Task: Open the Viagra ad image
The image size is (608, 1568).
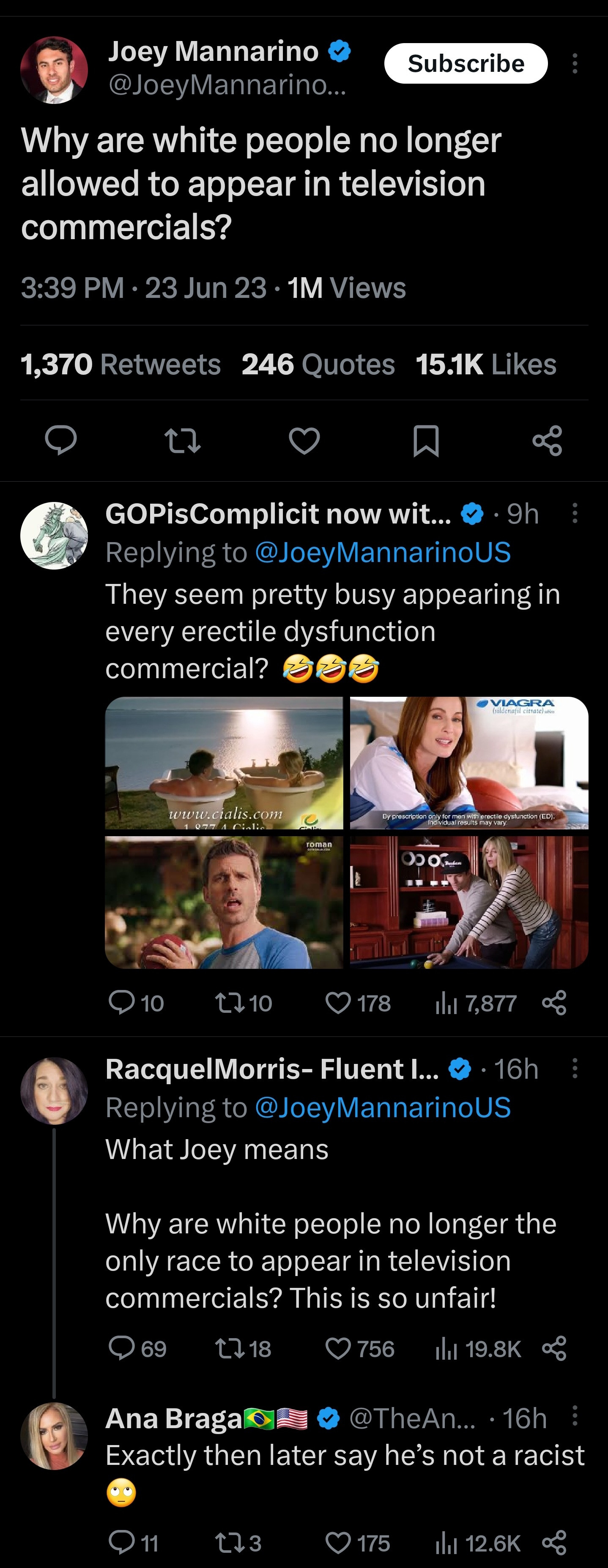Action: 469,763
